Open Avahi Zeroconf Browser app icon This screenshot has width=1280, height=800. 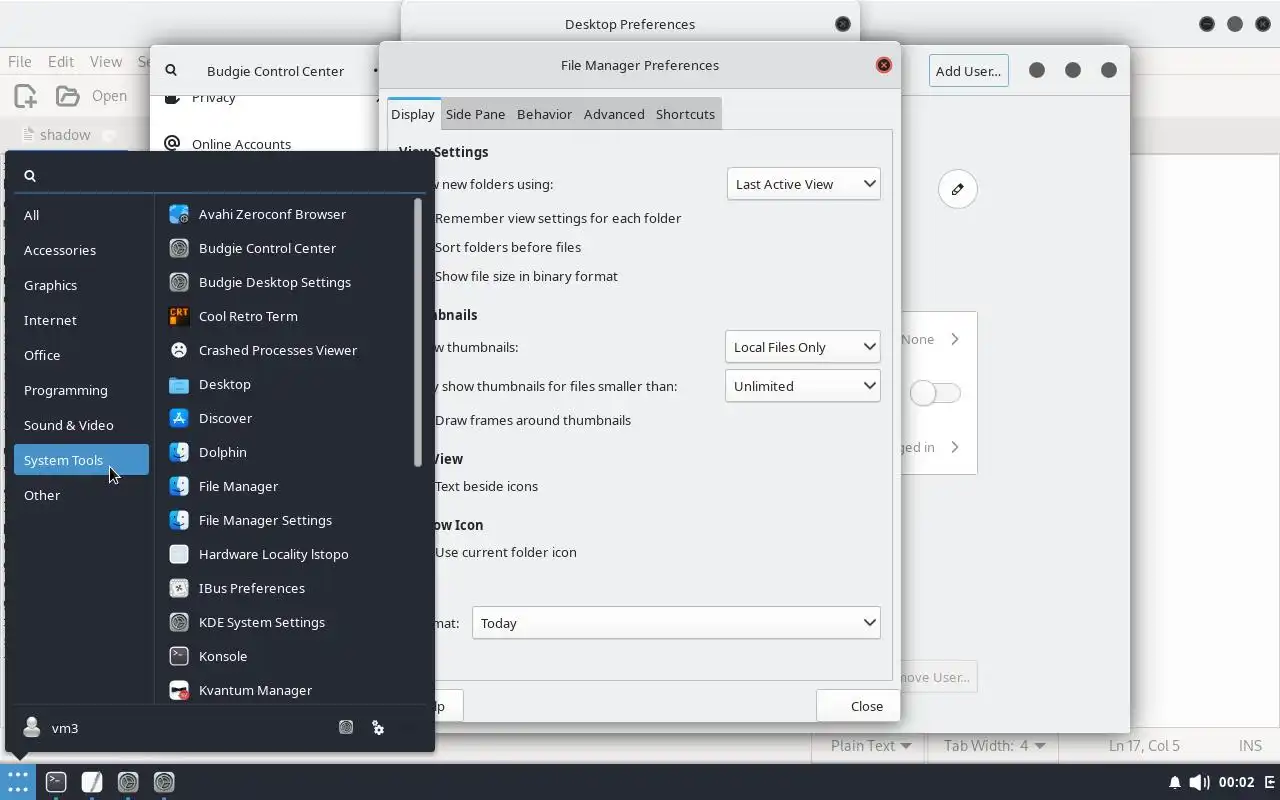click(x=179, y=214)
